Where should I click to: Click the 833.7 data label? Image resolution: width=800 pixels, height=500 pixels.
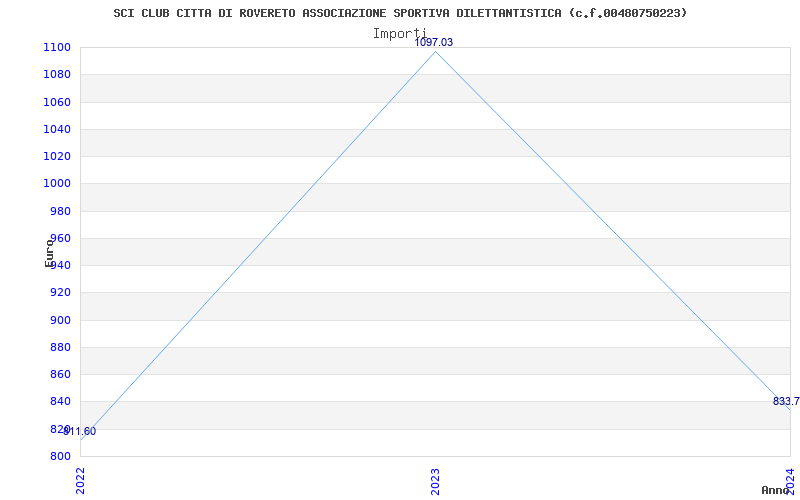pos(786,402)
